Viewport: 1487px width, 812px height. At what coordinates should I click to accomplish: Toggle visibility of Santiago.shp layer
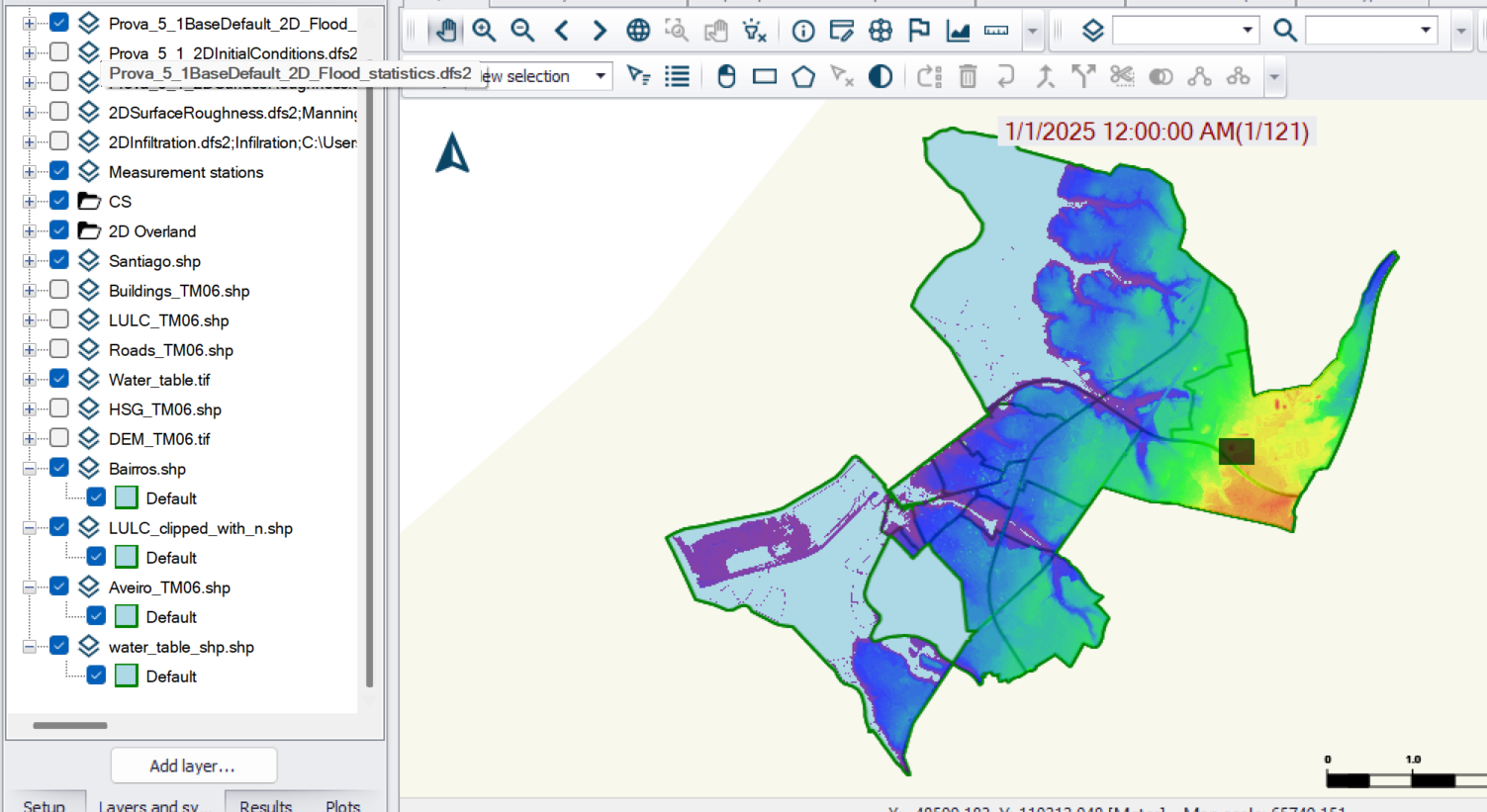pos(59,260)
